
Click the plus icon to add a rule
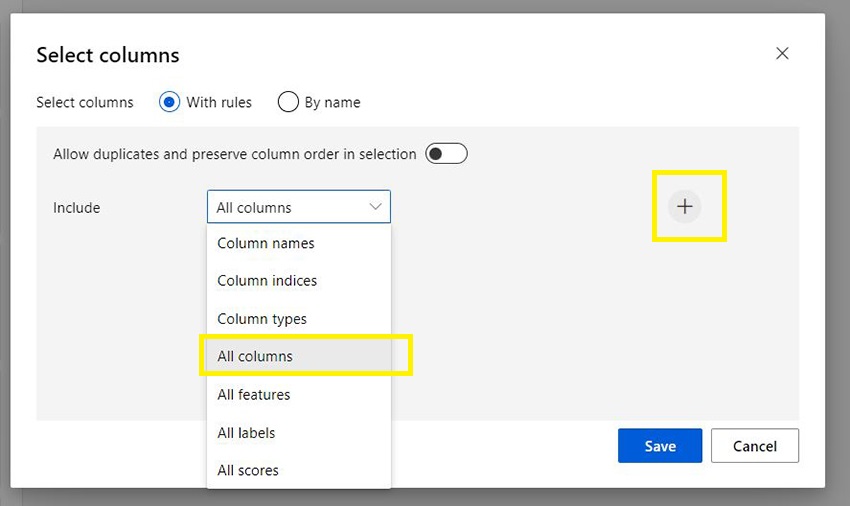point(685,207)
